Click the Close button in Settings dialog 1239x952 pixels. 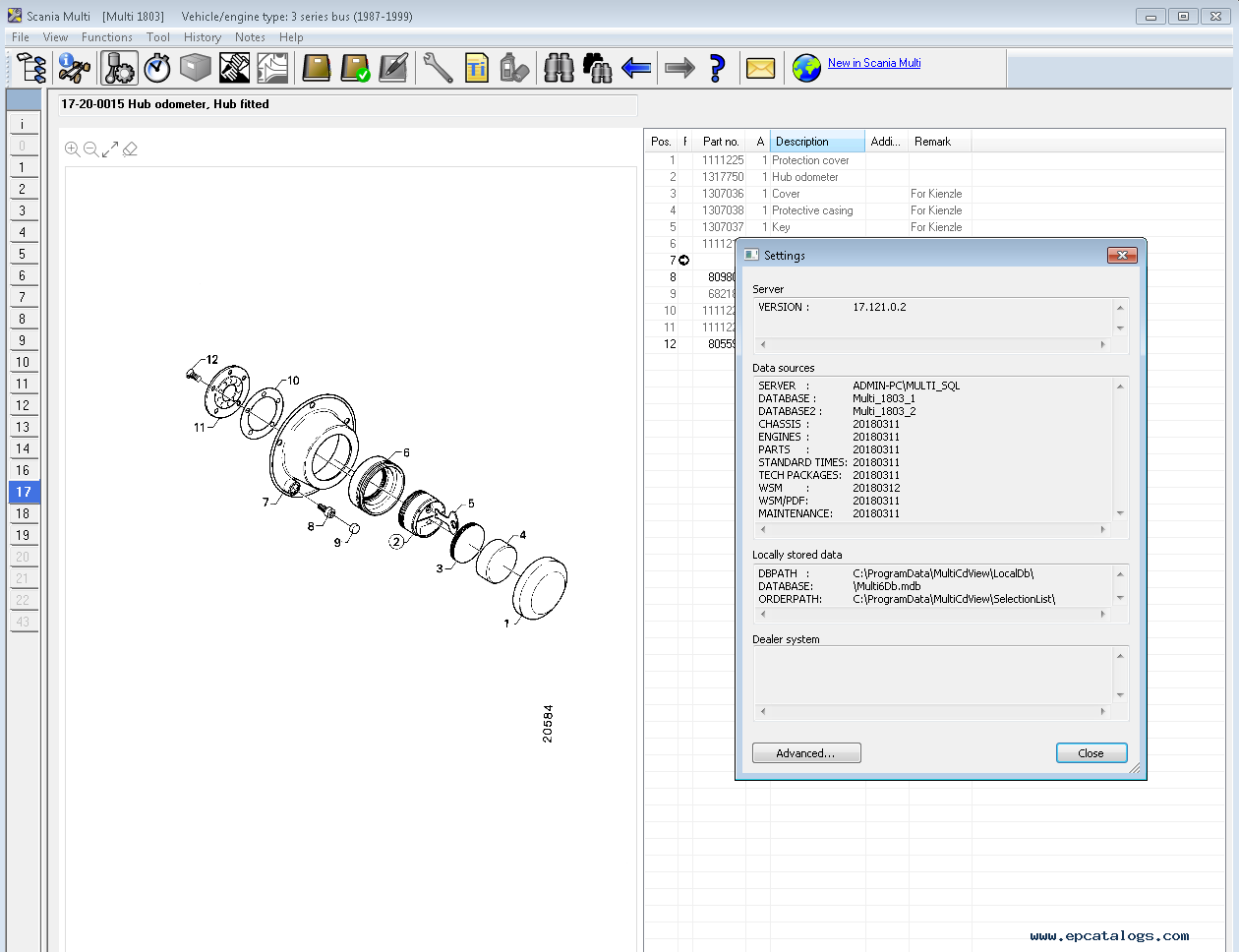click(1091, 753)
